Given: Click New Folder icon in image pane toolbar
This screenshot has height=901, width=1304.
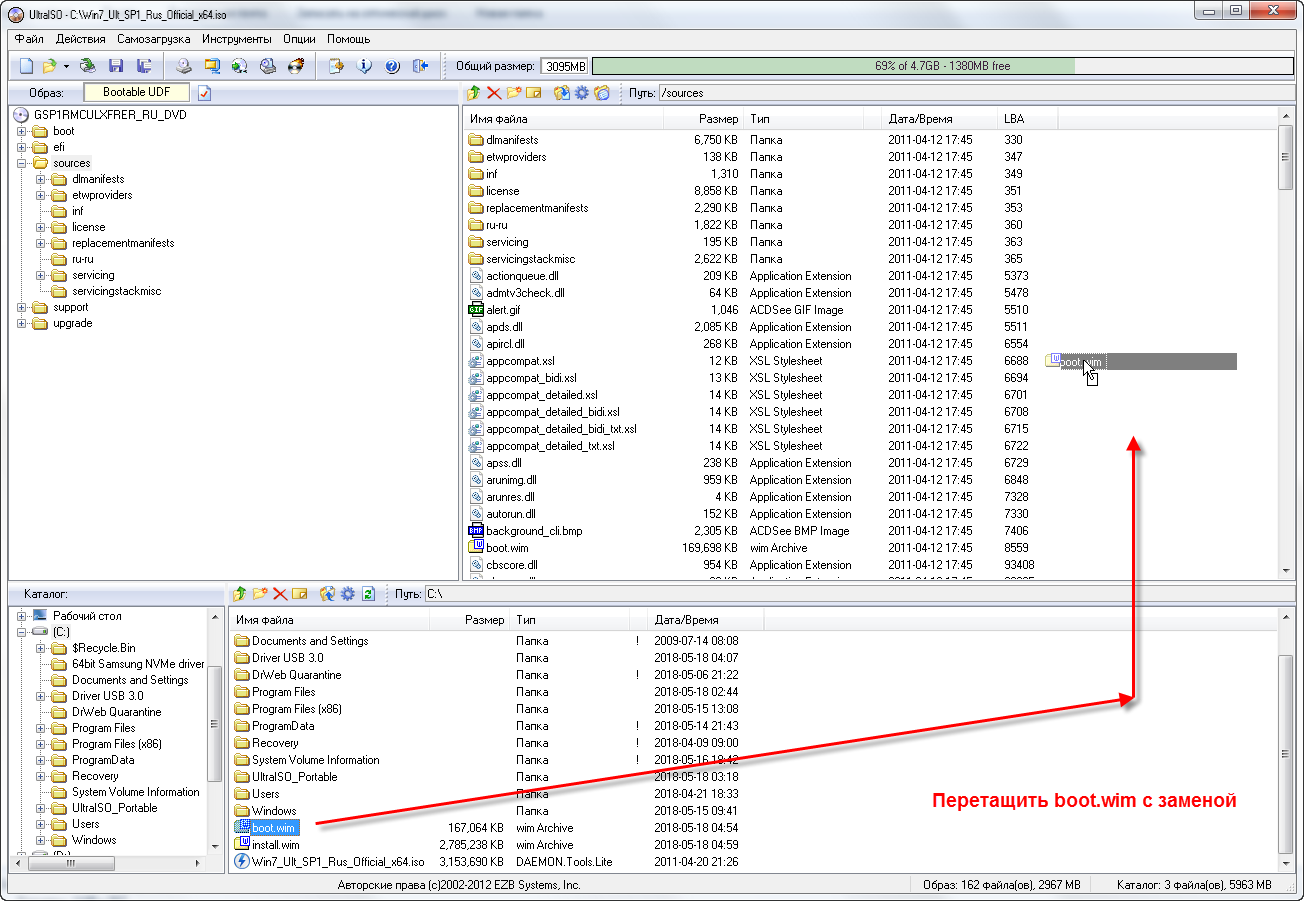Looking at the screenshot, I should 514,93.
